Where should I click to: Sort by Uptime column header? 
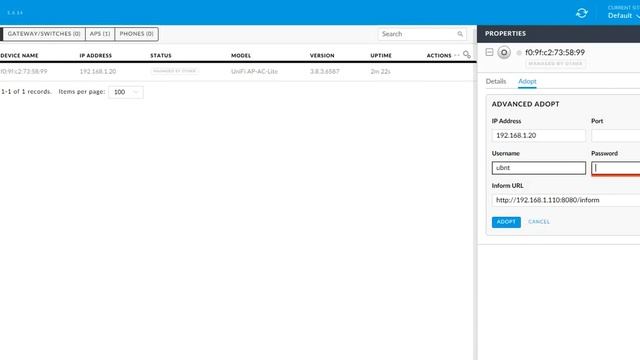(381, 56)
